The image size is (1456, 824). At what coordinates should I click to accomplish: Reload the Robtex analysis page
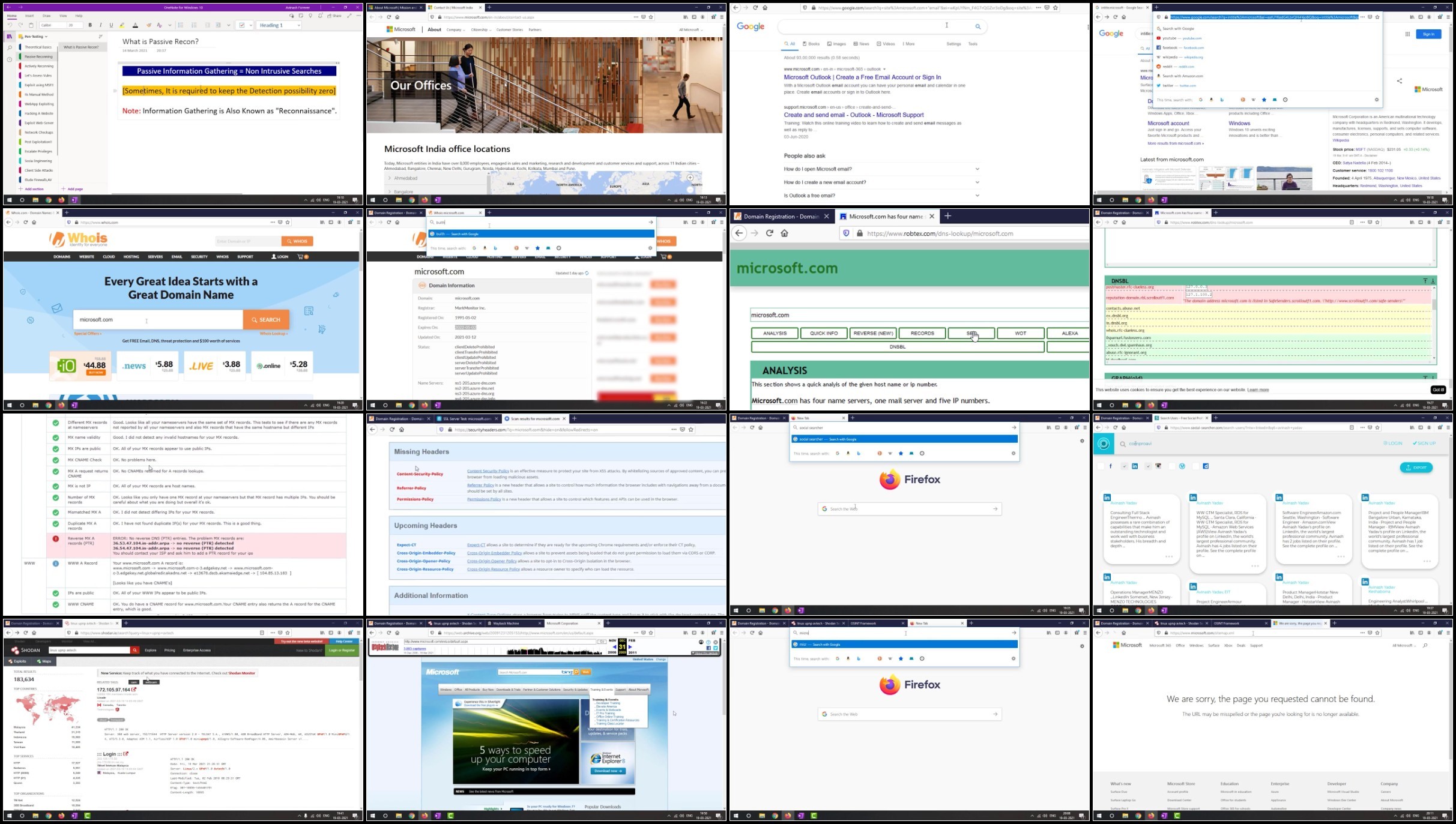[770, 233]
